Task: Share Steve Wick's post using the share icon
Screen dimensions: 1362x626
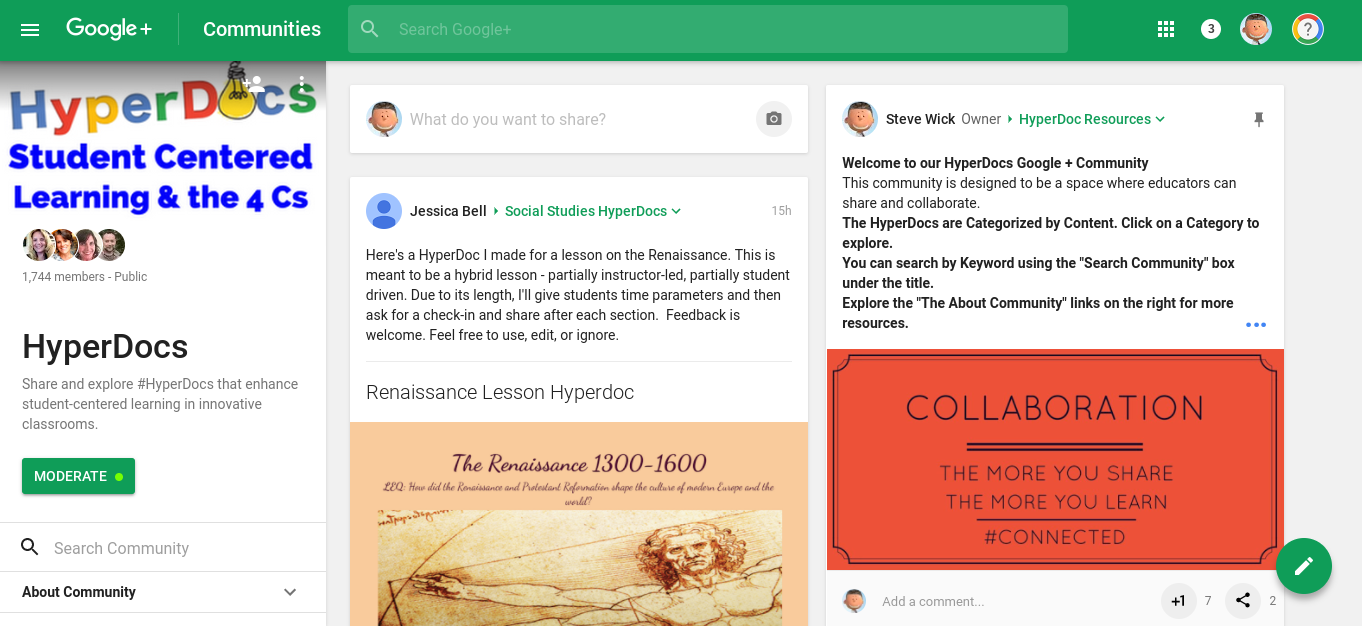Action: tap(1242, 600)
